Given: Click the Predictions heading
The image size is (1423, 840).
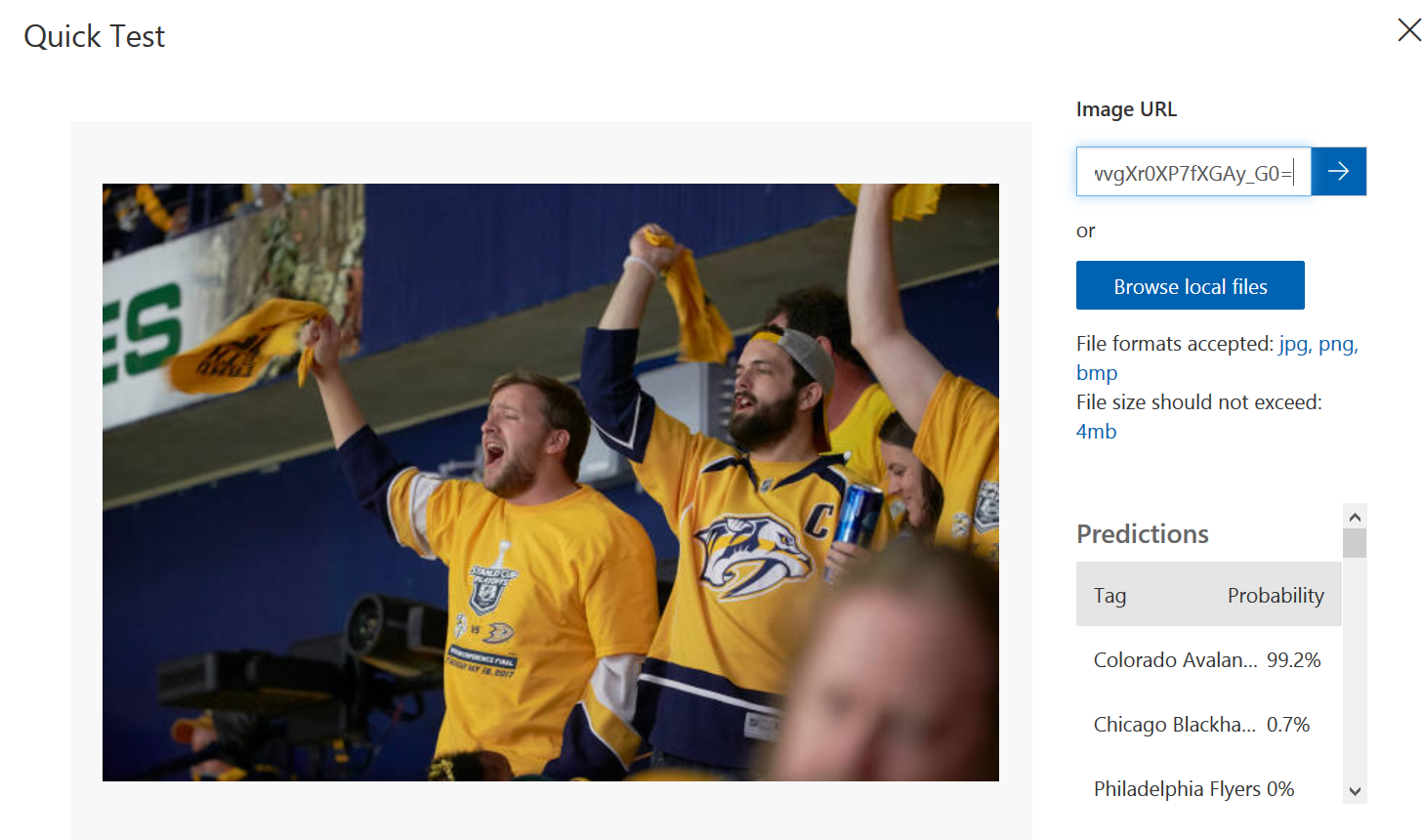Looking at the screenshot, I should click(1143, 534).
